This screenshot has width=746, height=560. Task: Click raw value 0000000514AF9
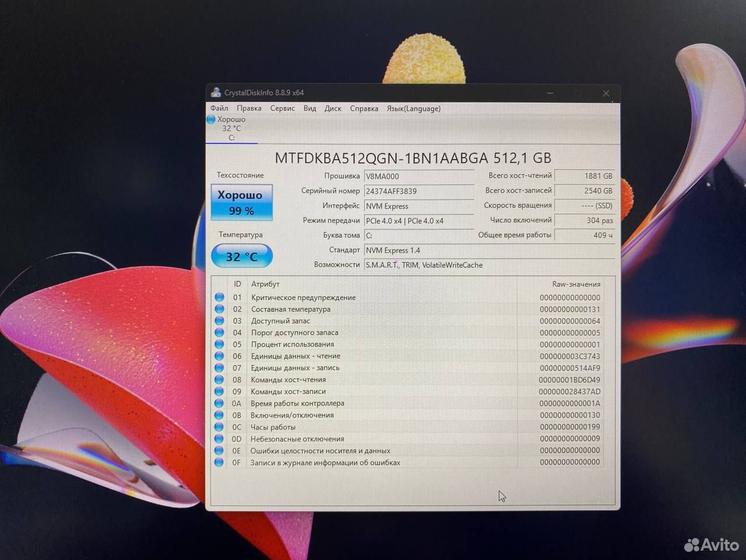569,368
